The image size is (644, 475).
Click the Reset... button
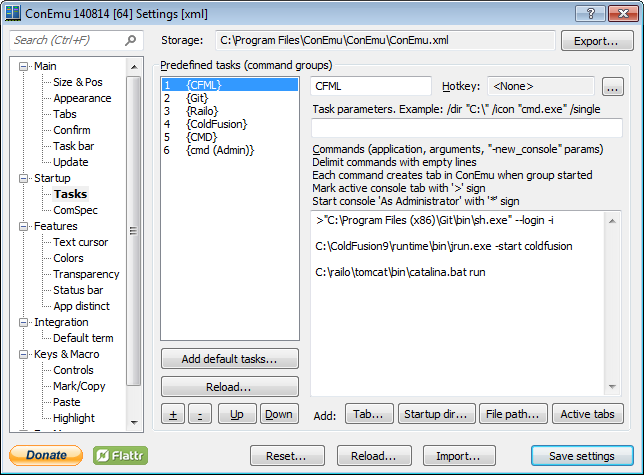point(287,456)
